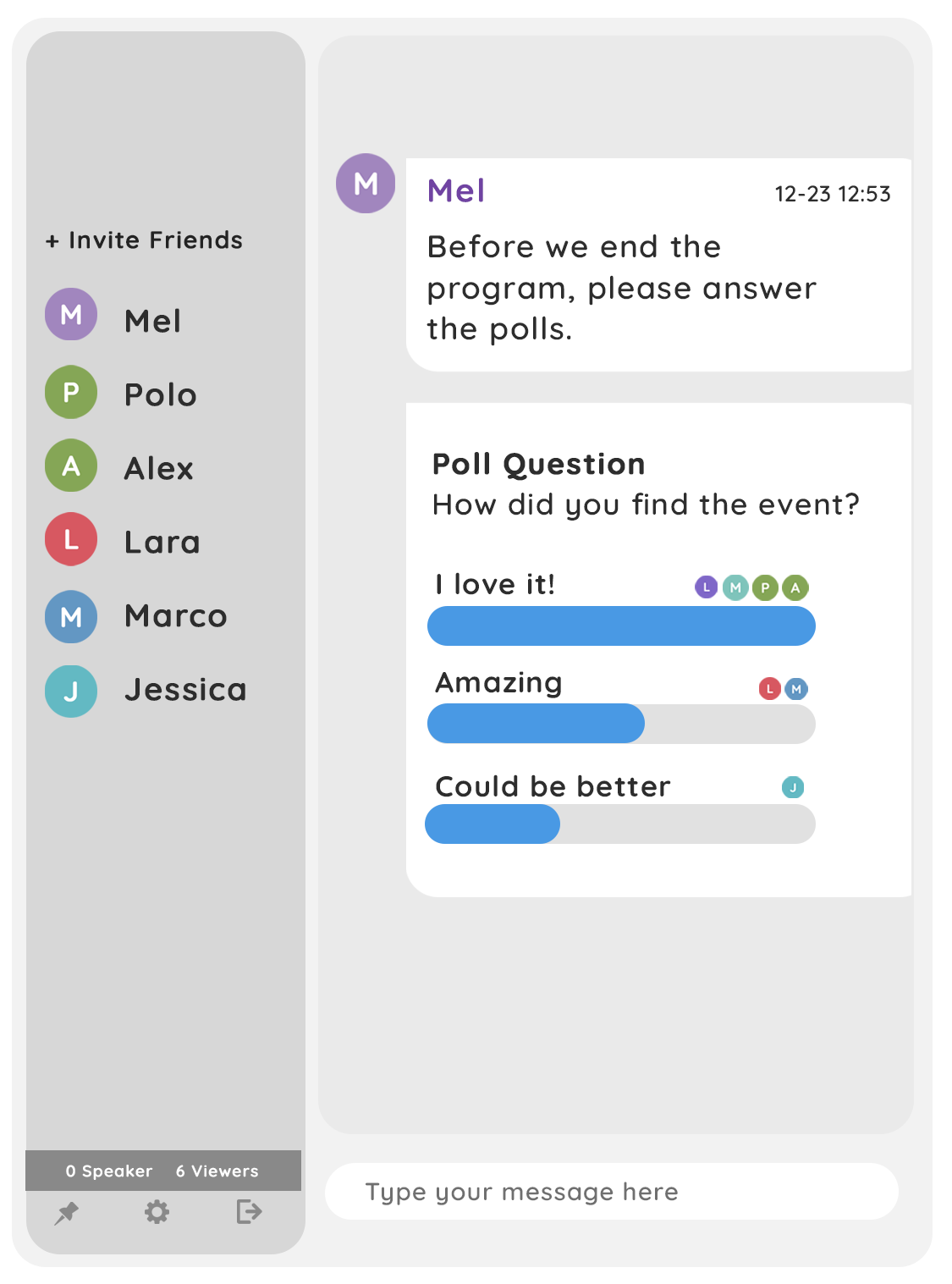Click Jessica's teal avatar
Image resolution: width=952 pixels, height=1284 pixels.
coord(70,690)
